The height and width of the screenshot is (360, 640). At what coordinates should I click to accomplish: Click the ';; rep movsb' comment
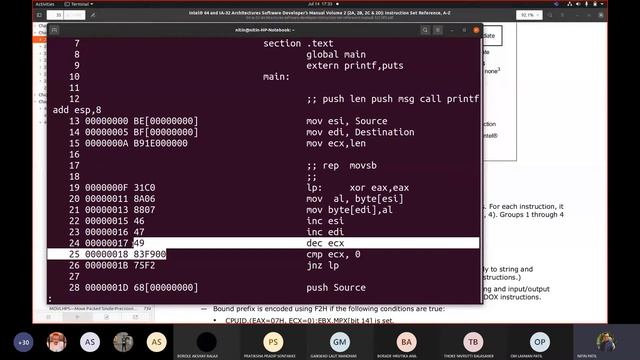click(x=341, y=165)
